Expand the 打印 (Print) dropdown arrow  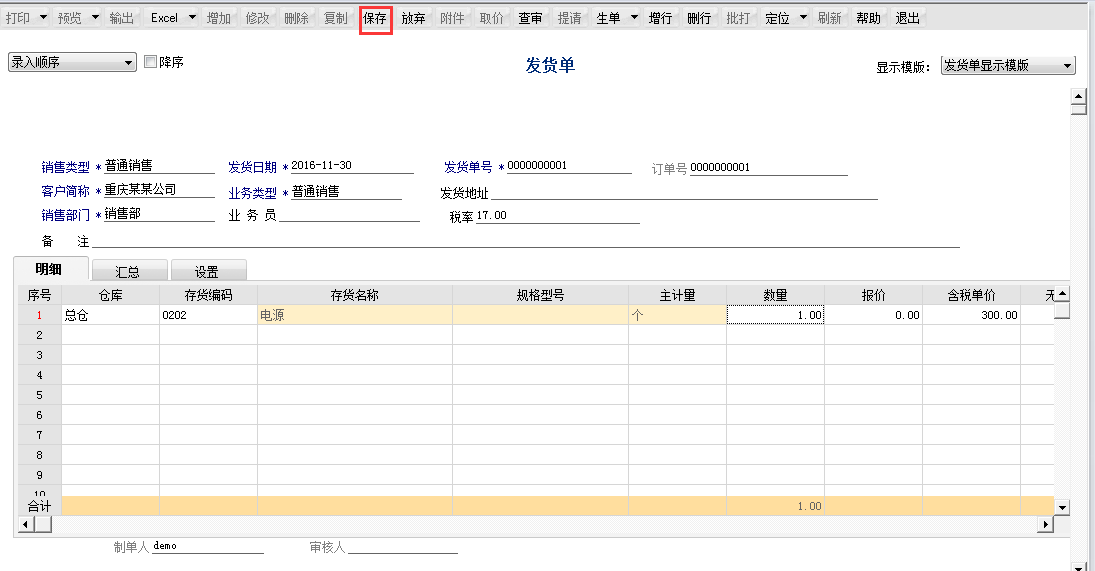pos(42,19)
